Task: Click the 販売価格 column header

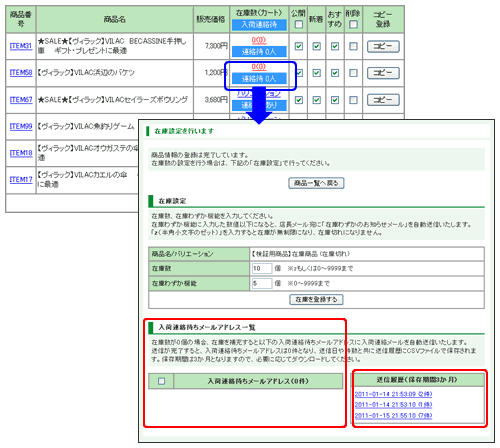Action: click(x=211, y=19)
